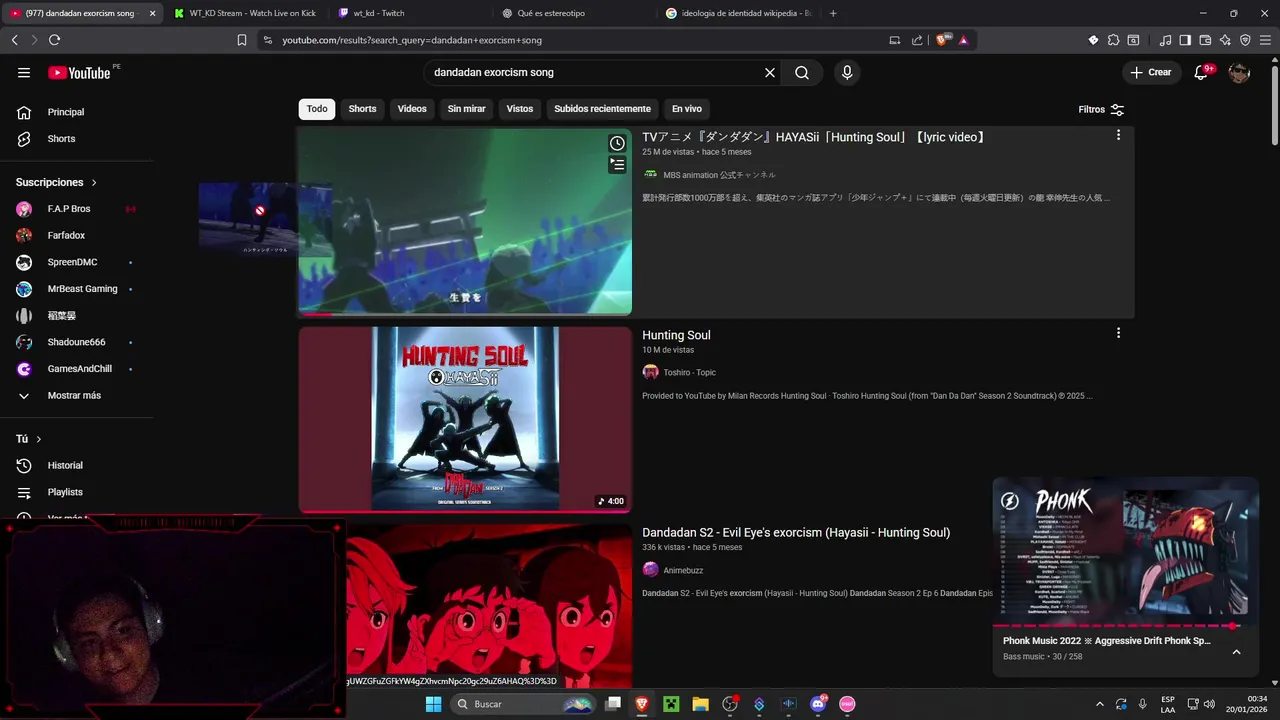Bookmark this page in the address bar
1280x720 pixels.
point(242,40)
